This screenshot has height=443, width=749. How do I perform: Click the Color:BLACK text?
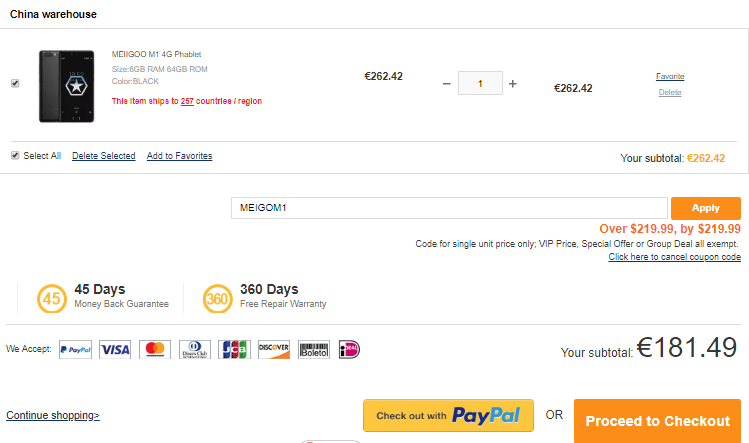pos(135,81)
